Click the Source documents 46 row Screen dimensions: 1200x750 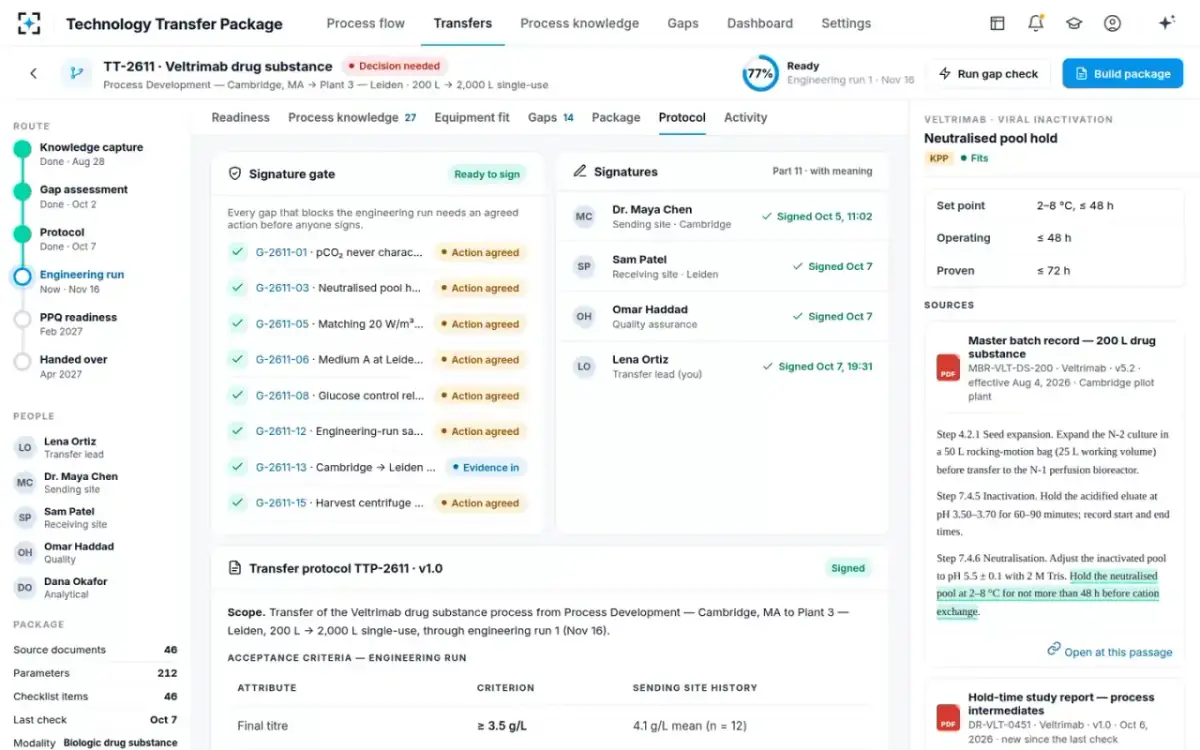click(95, 650)
